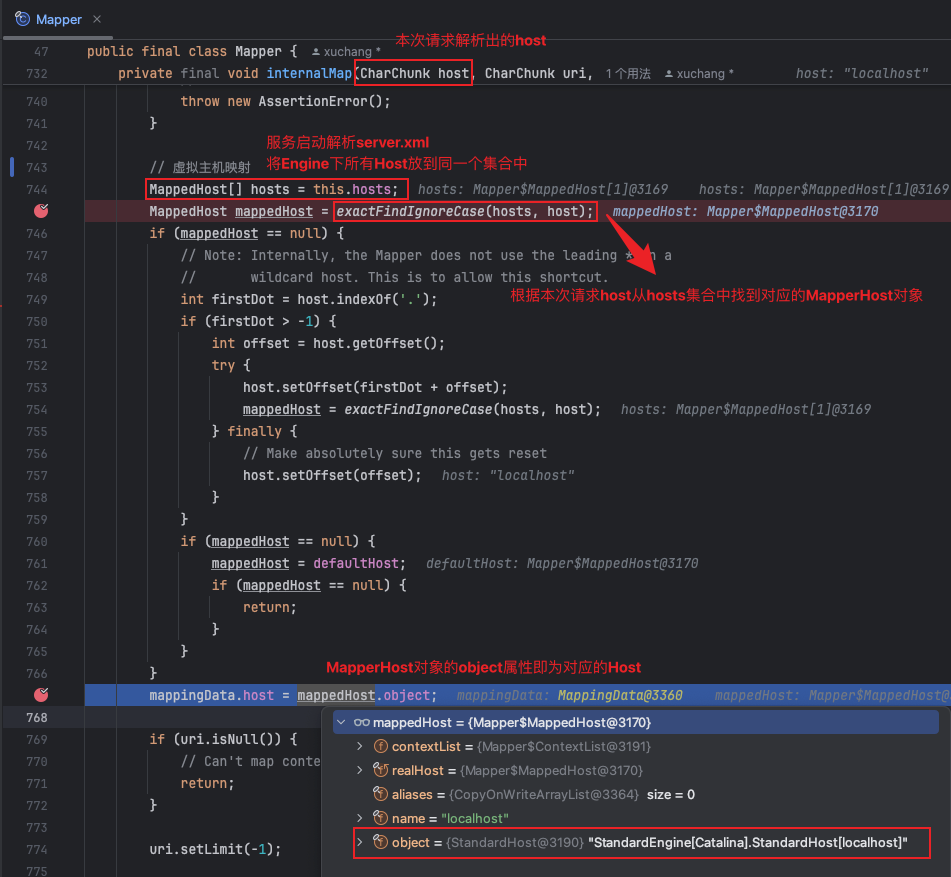
Task: Click the StandardHost[localhost] object value
Action: [748, 842]
